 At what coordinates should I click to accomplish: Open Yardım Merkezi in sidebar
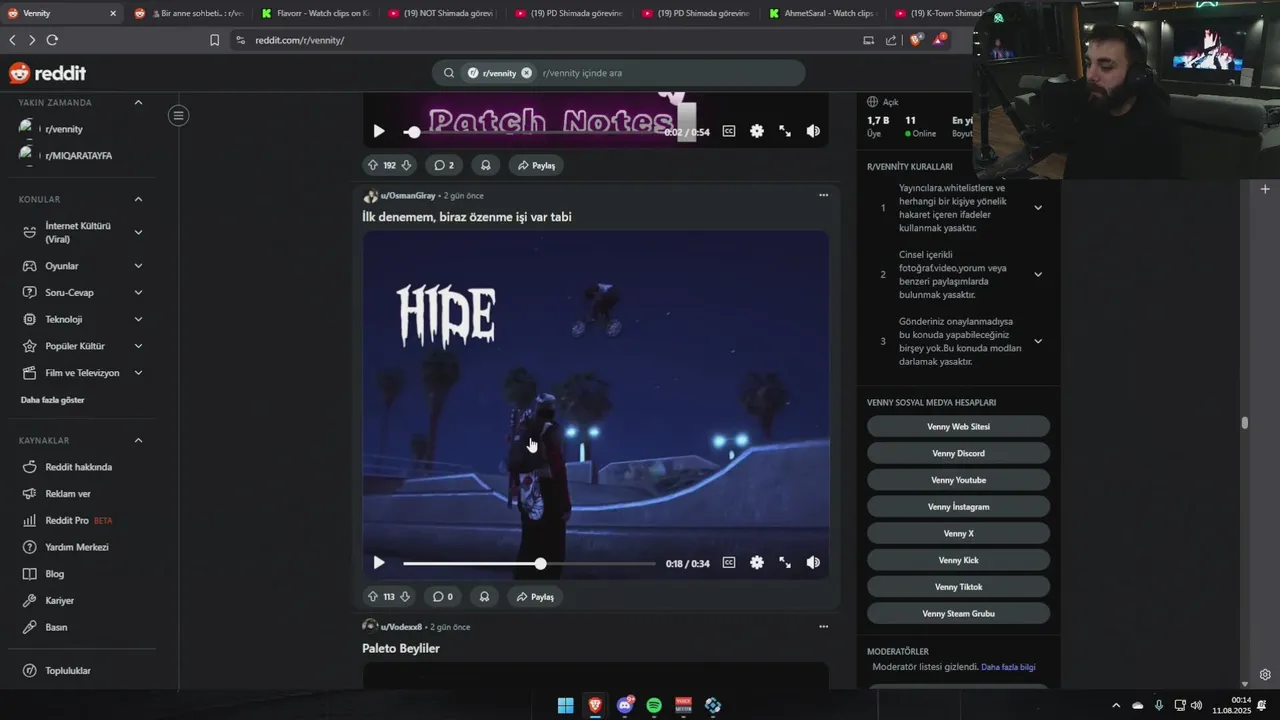point(77,547)
